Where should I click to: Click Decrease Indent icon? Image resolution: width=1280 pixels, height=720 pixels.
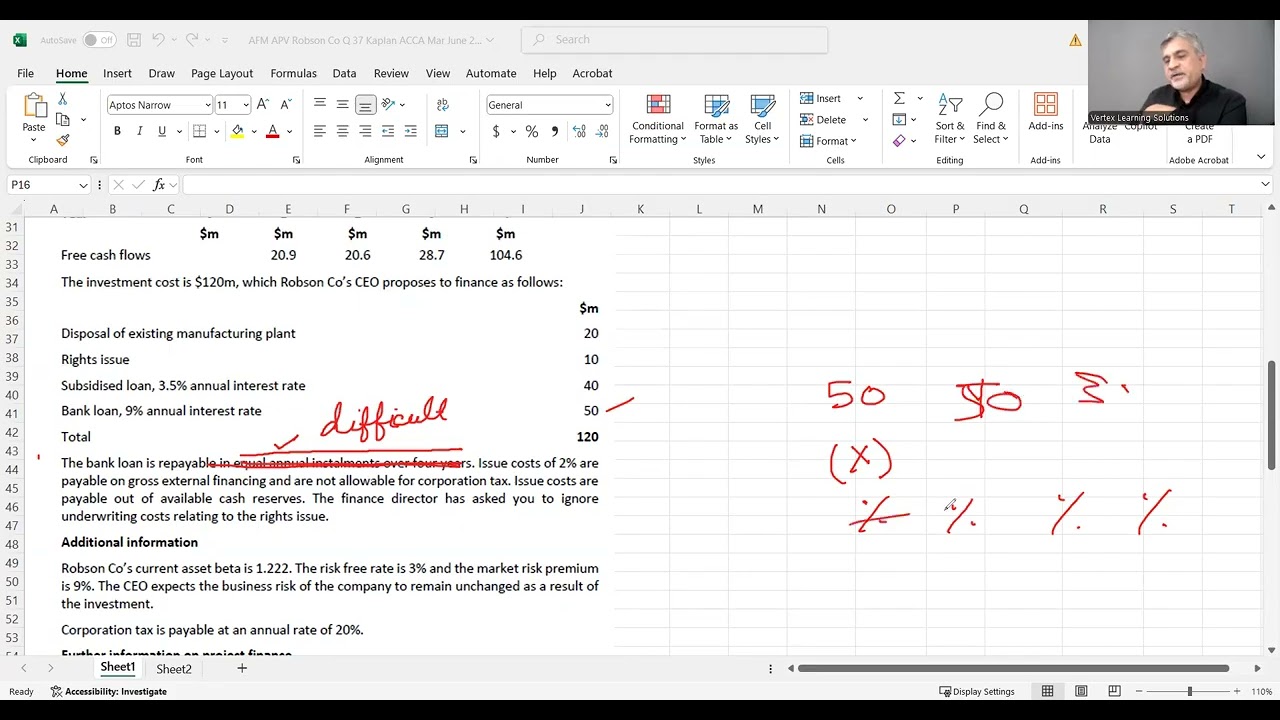point(388,131)
